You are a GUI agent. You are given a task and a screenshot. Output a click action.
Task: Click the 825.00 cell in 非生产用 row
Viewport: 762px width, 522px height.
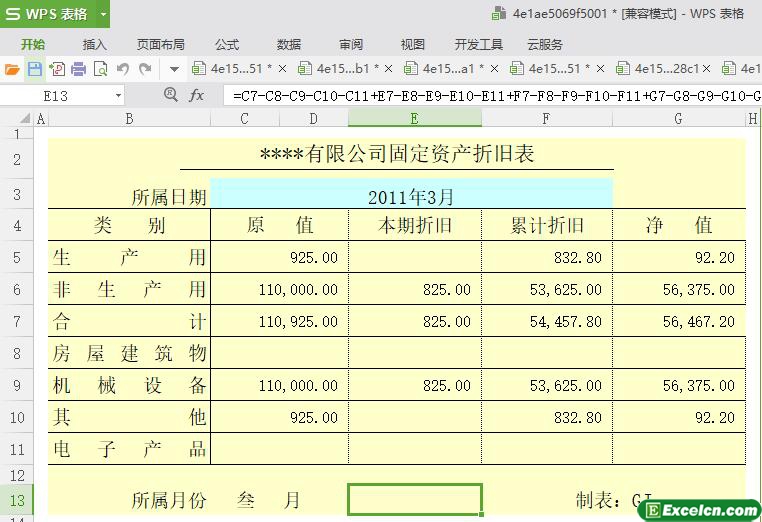(415, 289)
